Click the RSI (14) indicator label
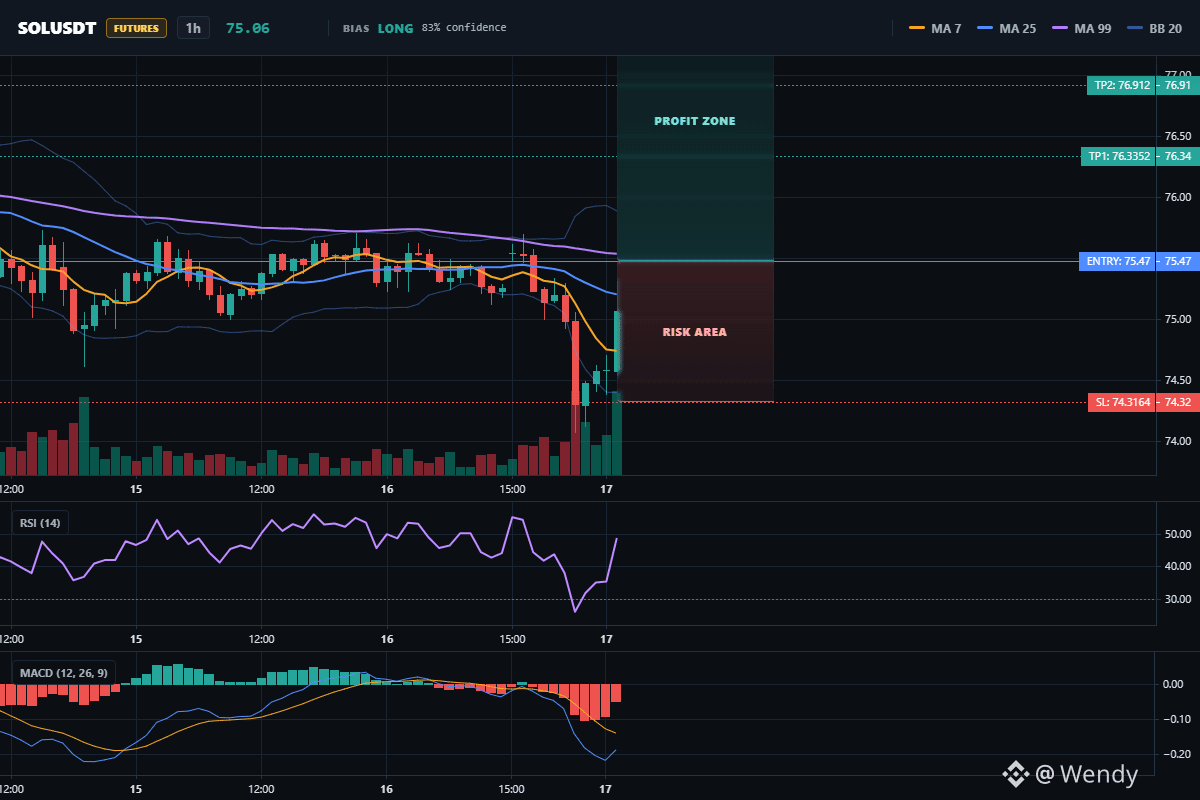The height and width of the screenshot is (800, 1200). pos(41,522)
